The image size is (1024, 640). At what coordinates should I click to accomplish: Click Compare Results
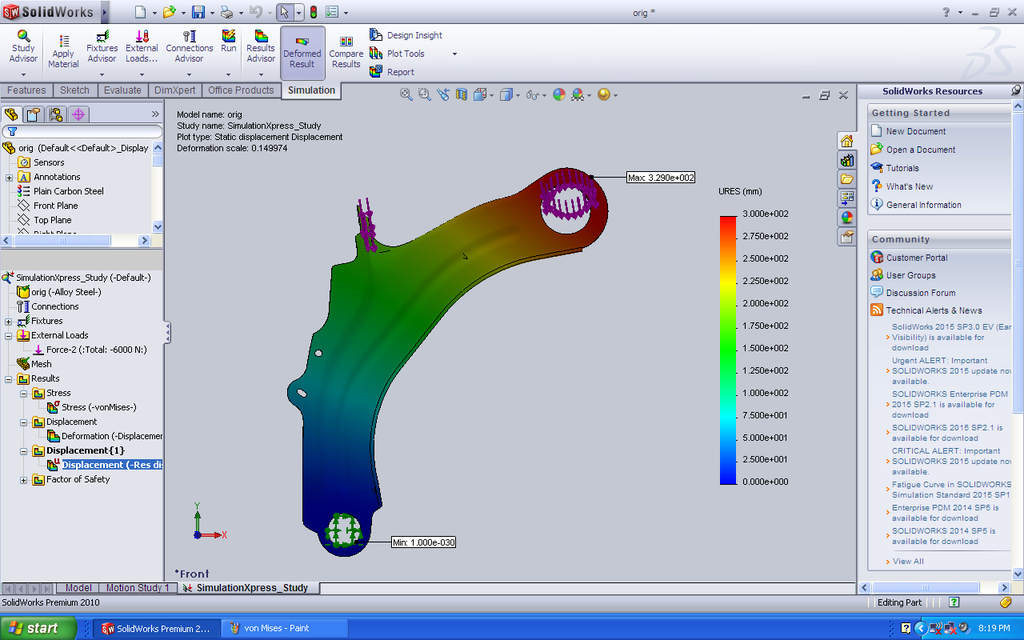pos(346,52)
